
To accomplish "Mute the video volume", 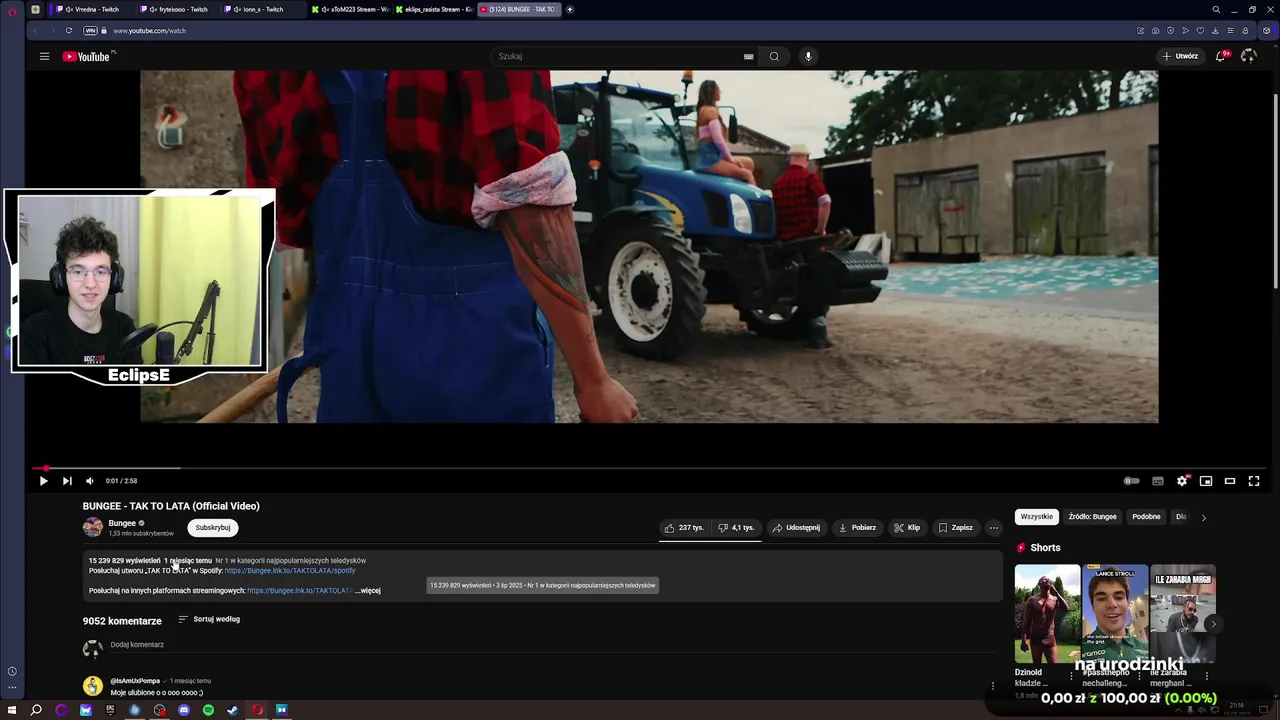I will (x=90, y=481).
